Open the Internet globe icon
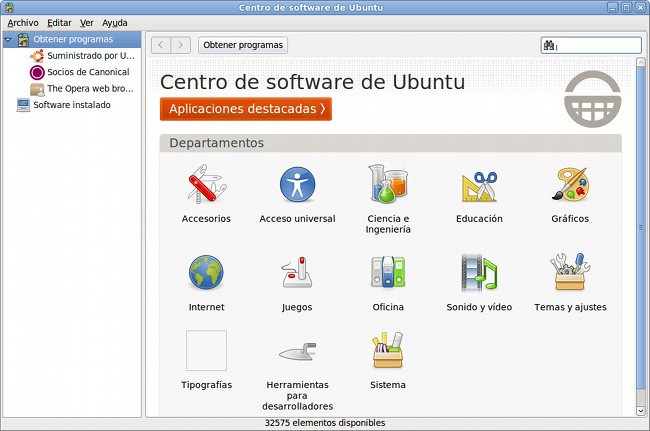The width and height of the screenshot is (650, 431). click(206, 272)
